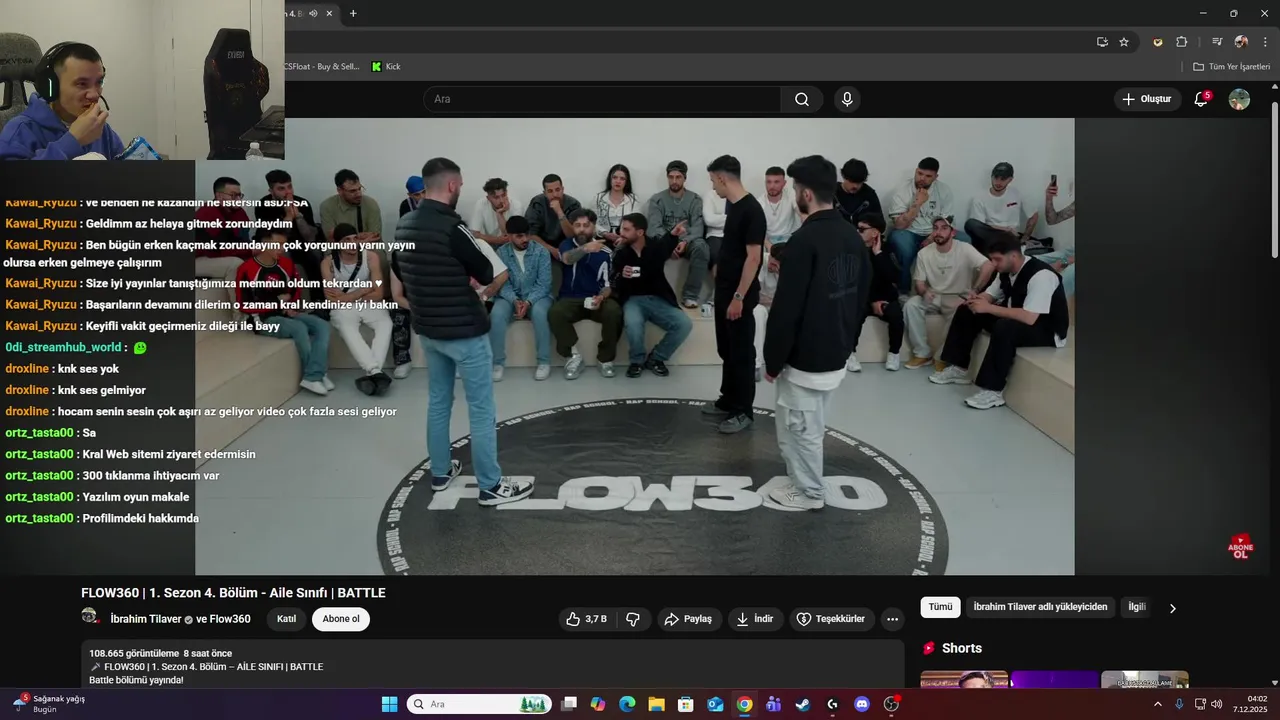This screenshot has height=720, width=1280.
Task: Show hidden system tray icons chevron
Action: point(1158,704)
